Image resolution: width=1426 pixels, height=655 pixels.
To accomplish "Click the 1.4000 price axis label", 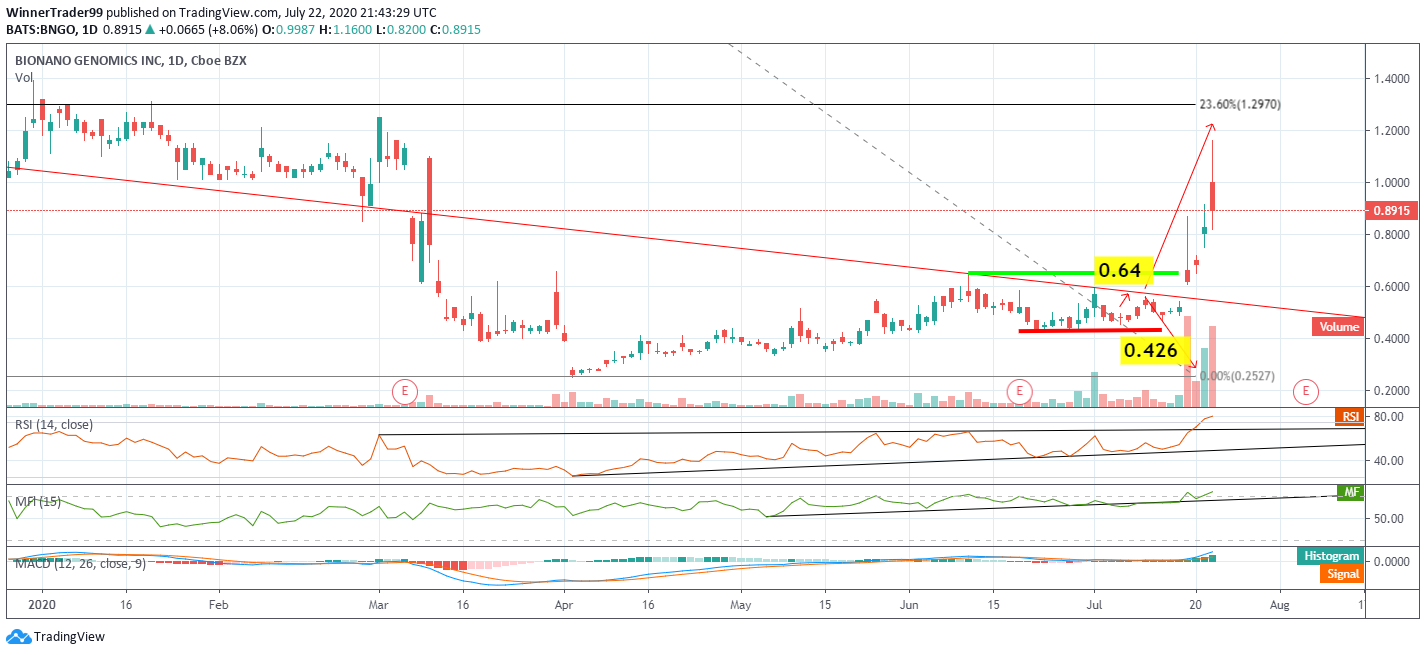I will [x=1394, y=78].
